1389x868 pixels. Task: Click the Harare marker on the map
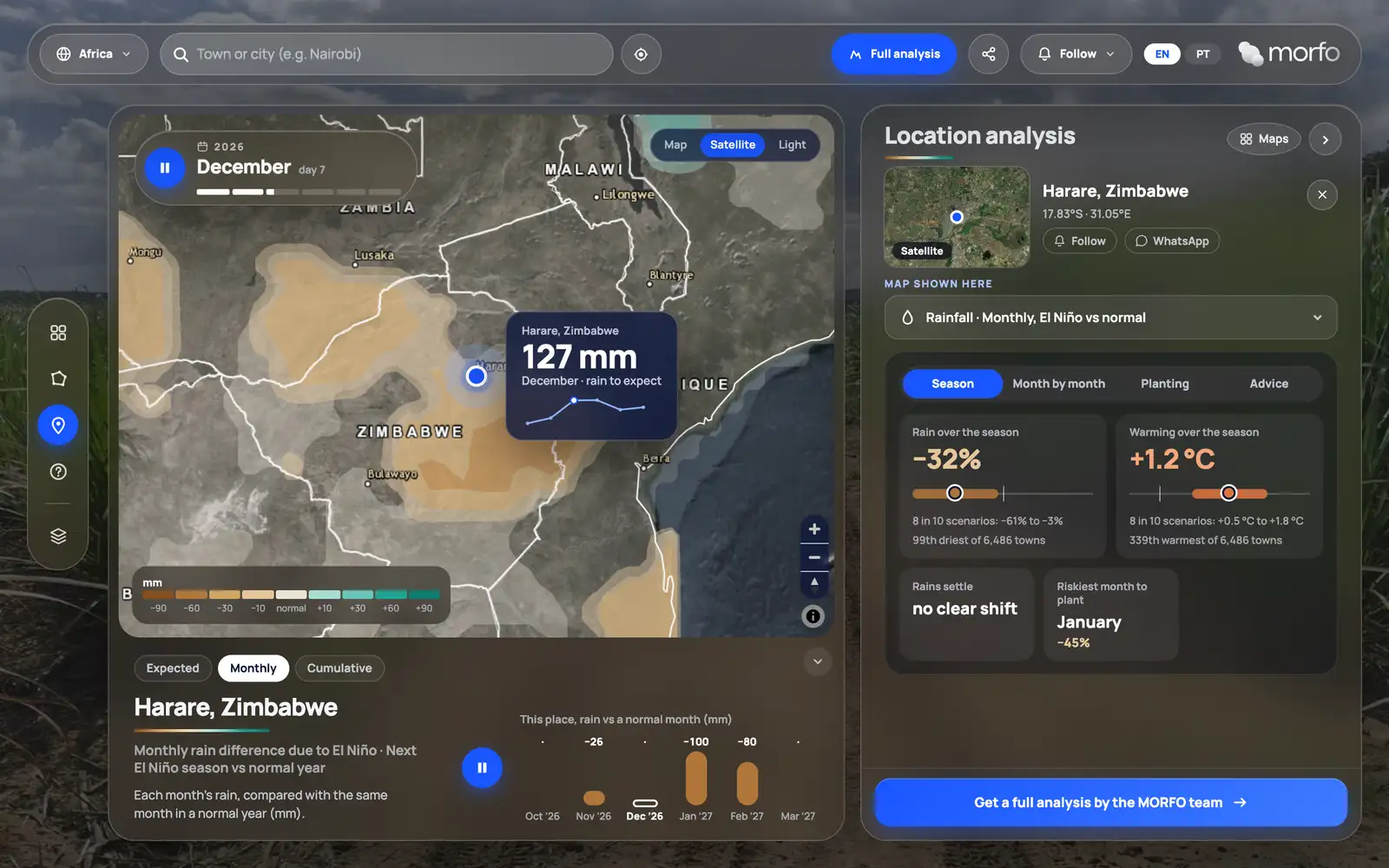pyautogui.click(x=476, y=376)
